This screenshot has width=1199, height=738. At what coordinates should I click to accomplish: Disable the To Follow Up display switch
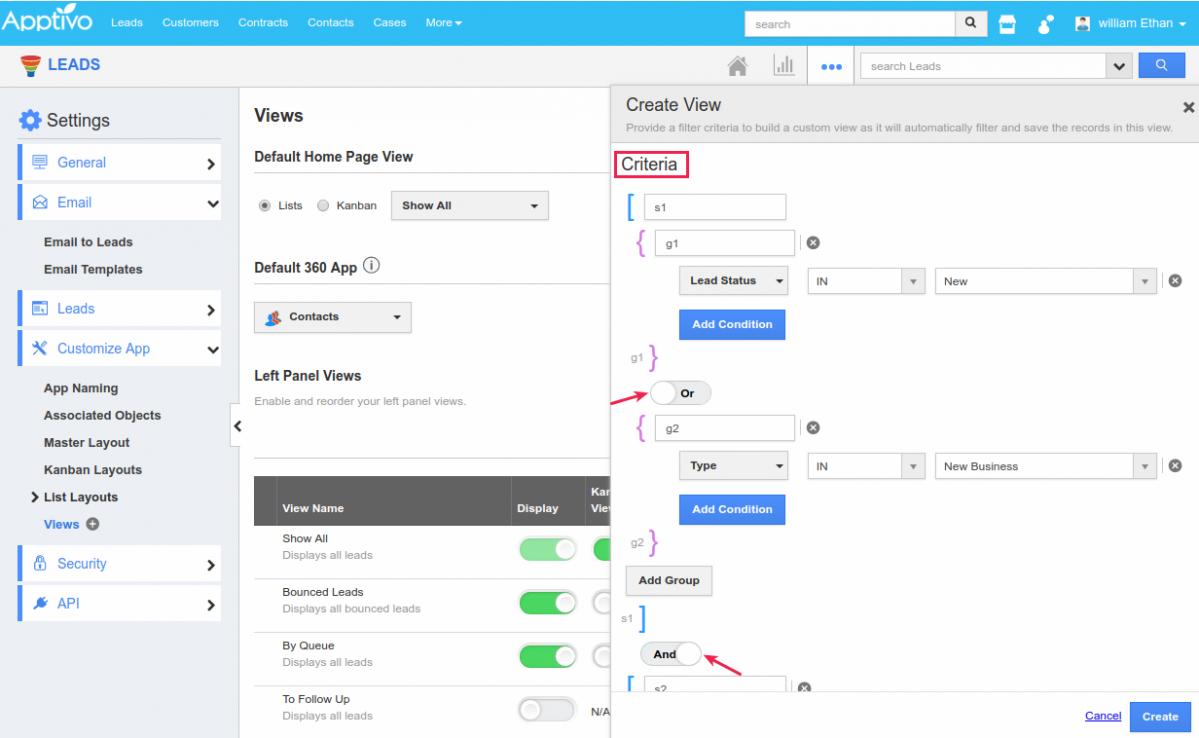point(547,709)
